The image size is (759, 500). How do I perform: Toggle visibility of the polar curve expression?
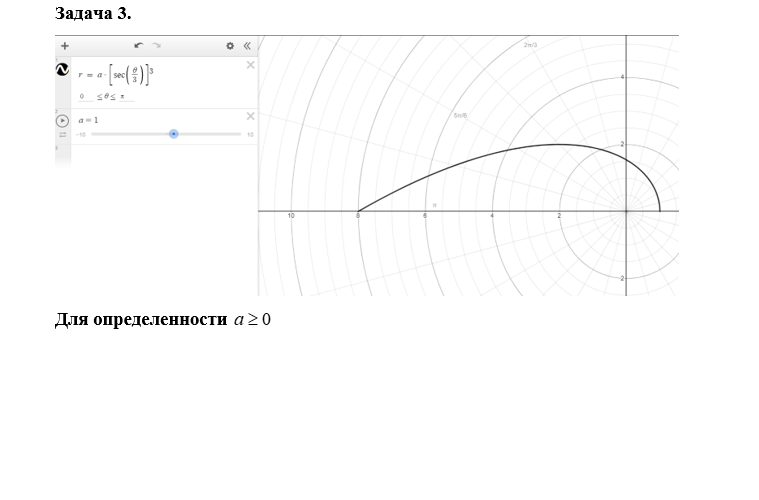click(62, 70)
